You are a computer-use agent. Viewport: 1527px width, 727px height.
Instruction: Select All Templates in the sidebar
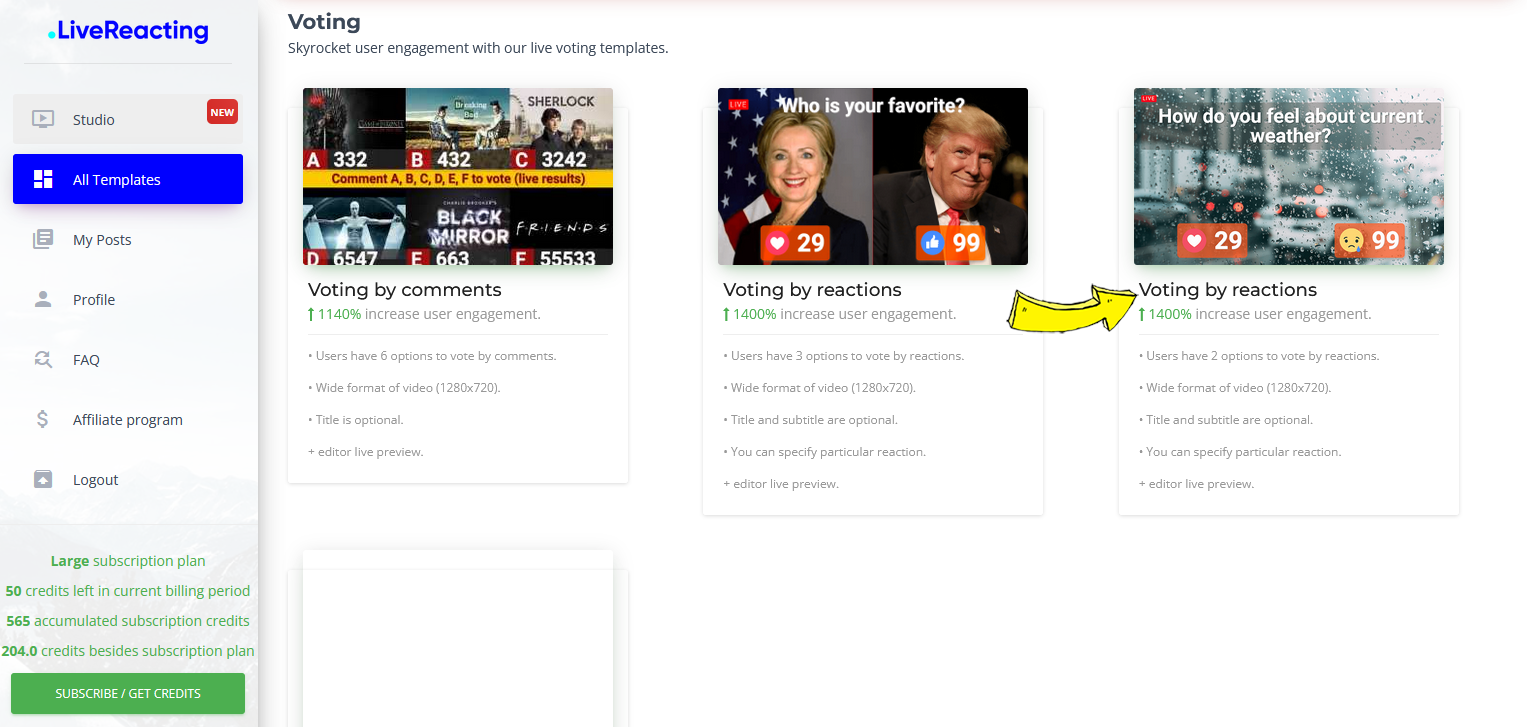pos(128,179)
